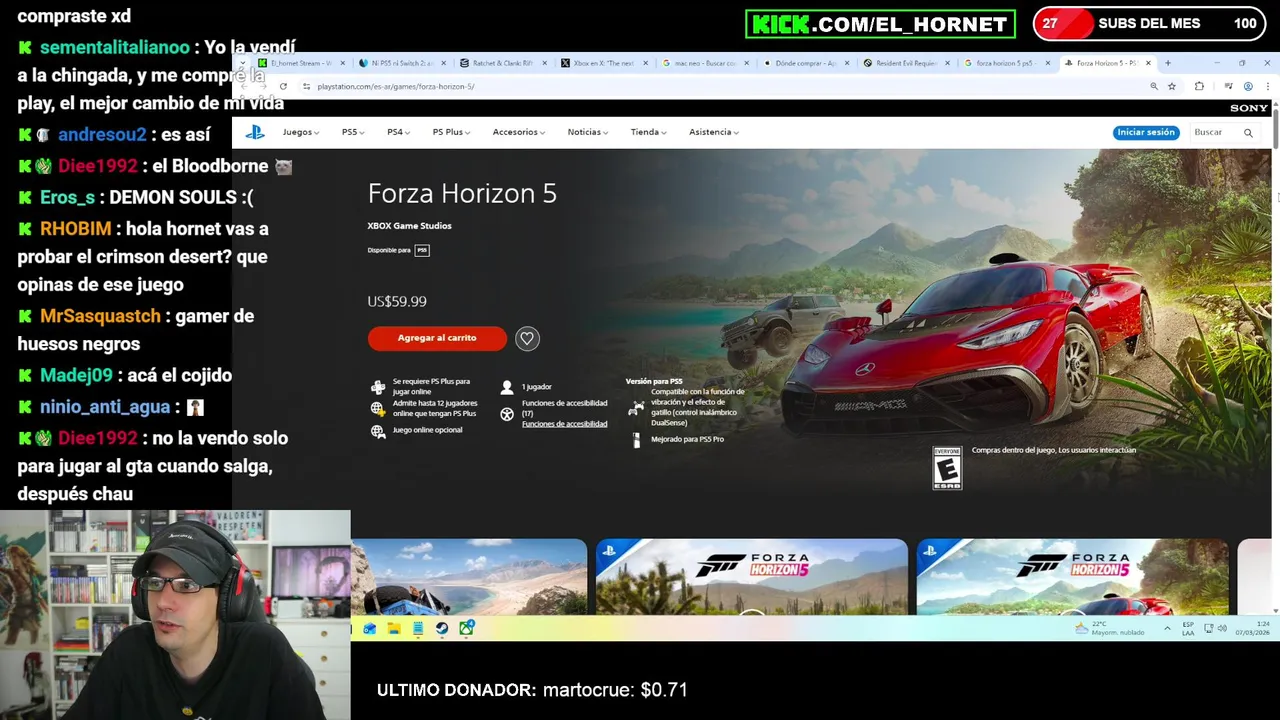This screenshot has width=1280, height=720.
Task: Open Outlook from the taskbar
Action: click(370, 628)
